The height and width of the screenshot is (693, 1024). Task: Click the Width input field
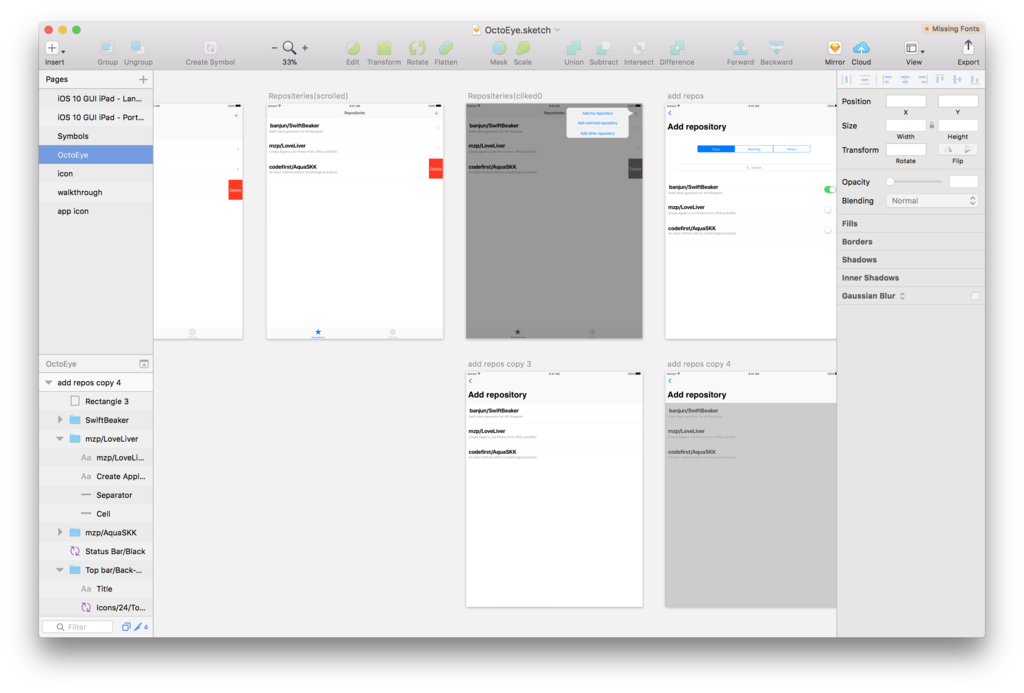(x=906, y=125)
